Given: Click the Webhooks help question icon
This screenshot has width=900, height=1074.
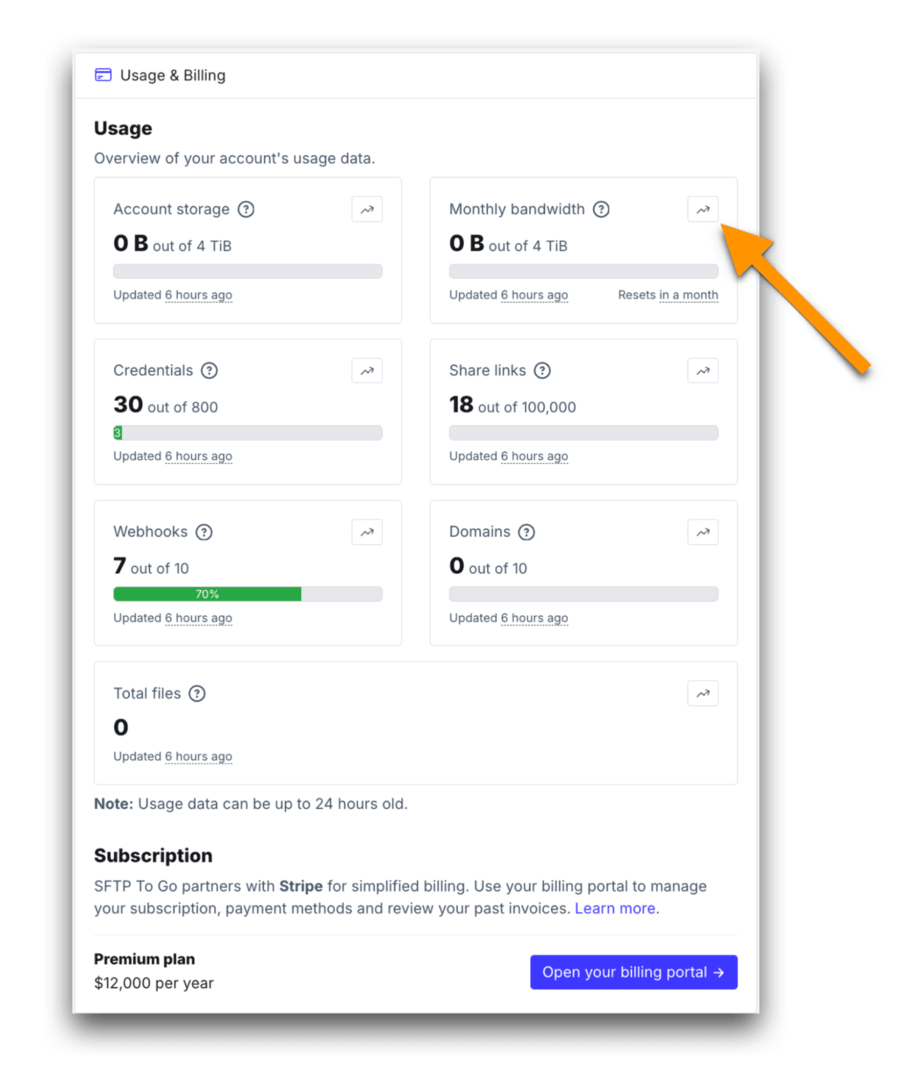Looking at the screenshot, I should pyautogui.click(x=204, y=532).
